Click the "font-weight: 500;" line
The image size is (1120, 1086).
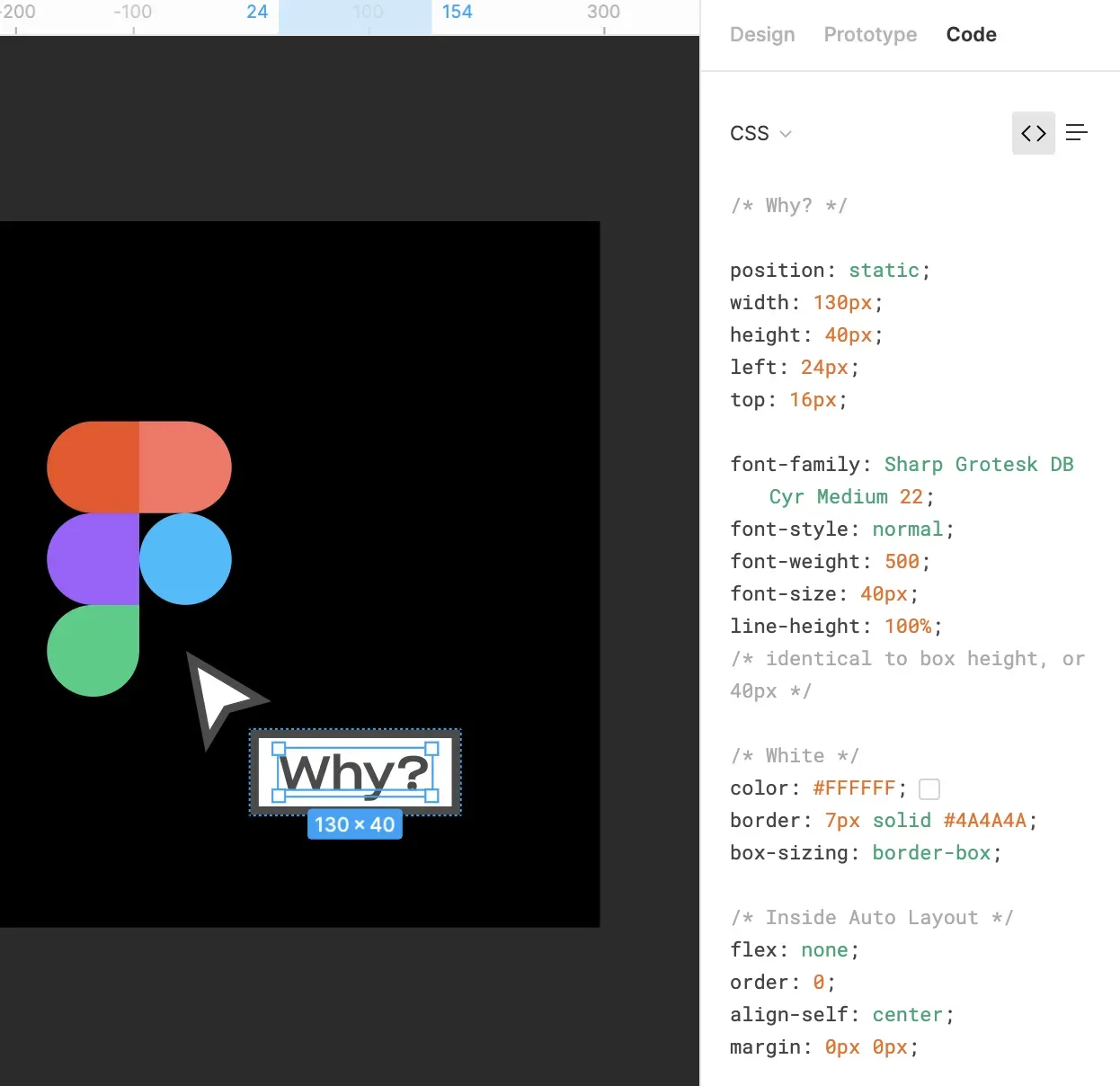click(x=830, y=561)
